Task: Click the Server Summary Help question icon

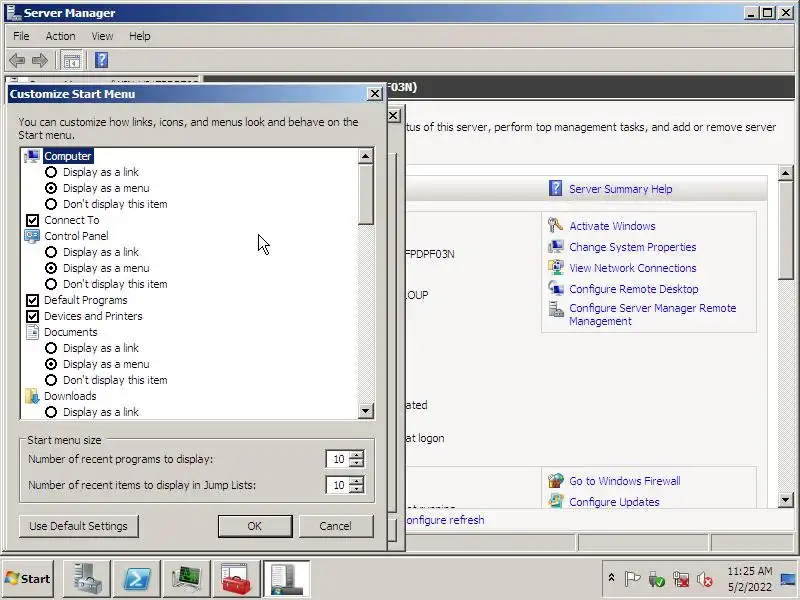Action: 556,188
